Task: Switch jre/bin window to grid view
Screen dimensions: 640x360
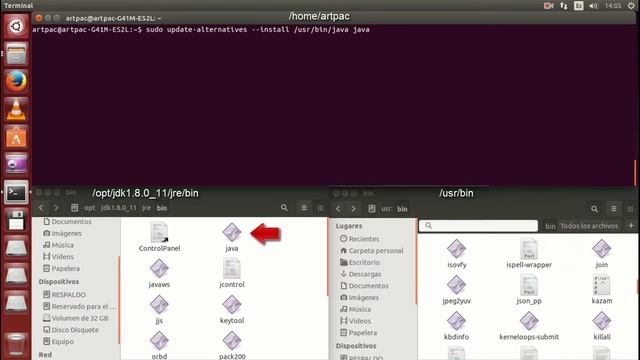Action: tap(320, 208)
